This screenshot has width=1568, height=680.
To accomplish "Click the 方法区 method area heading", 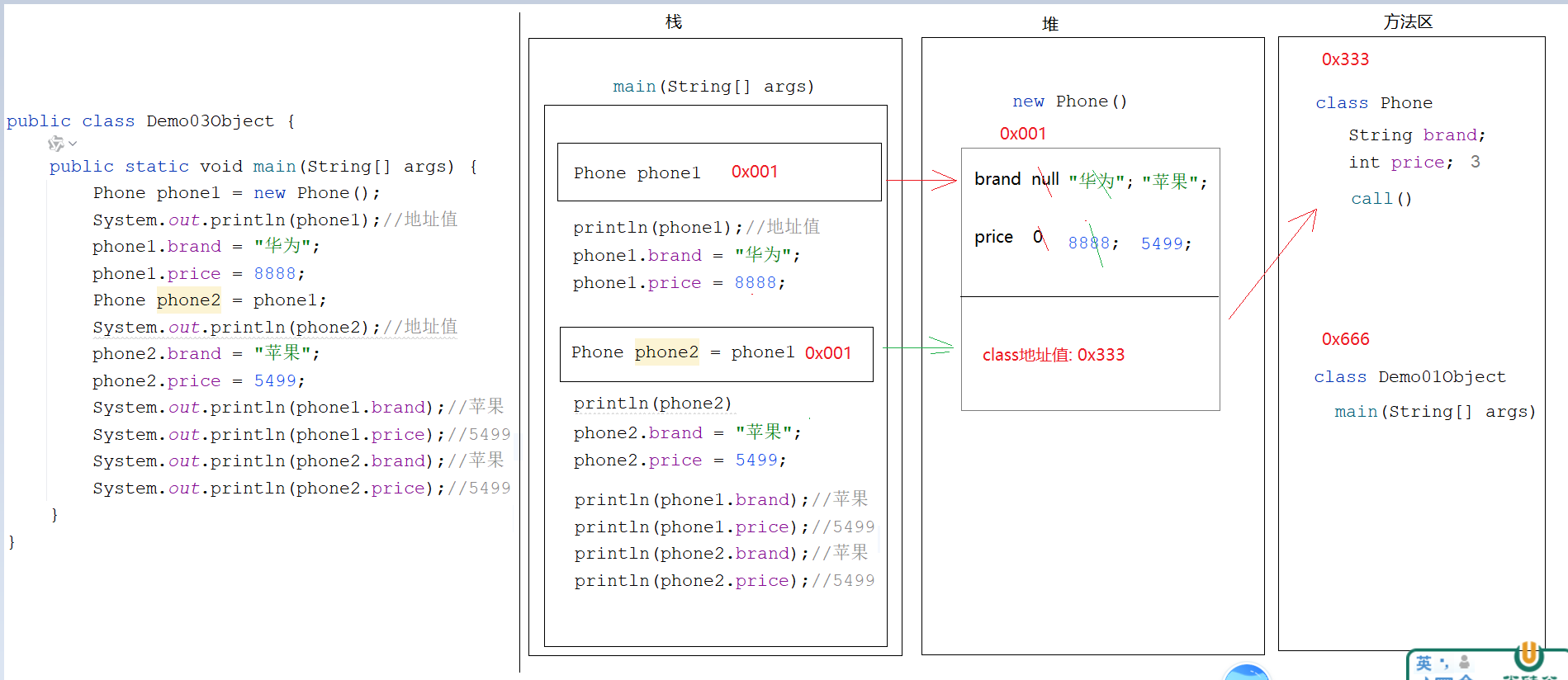I will click(x=1408, y=22).
